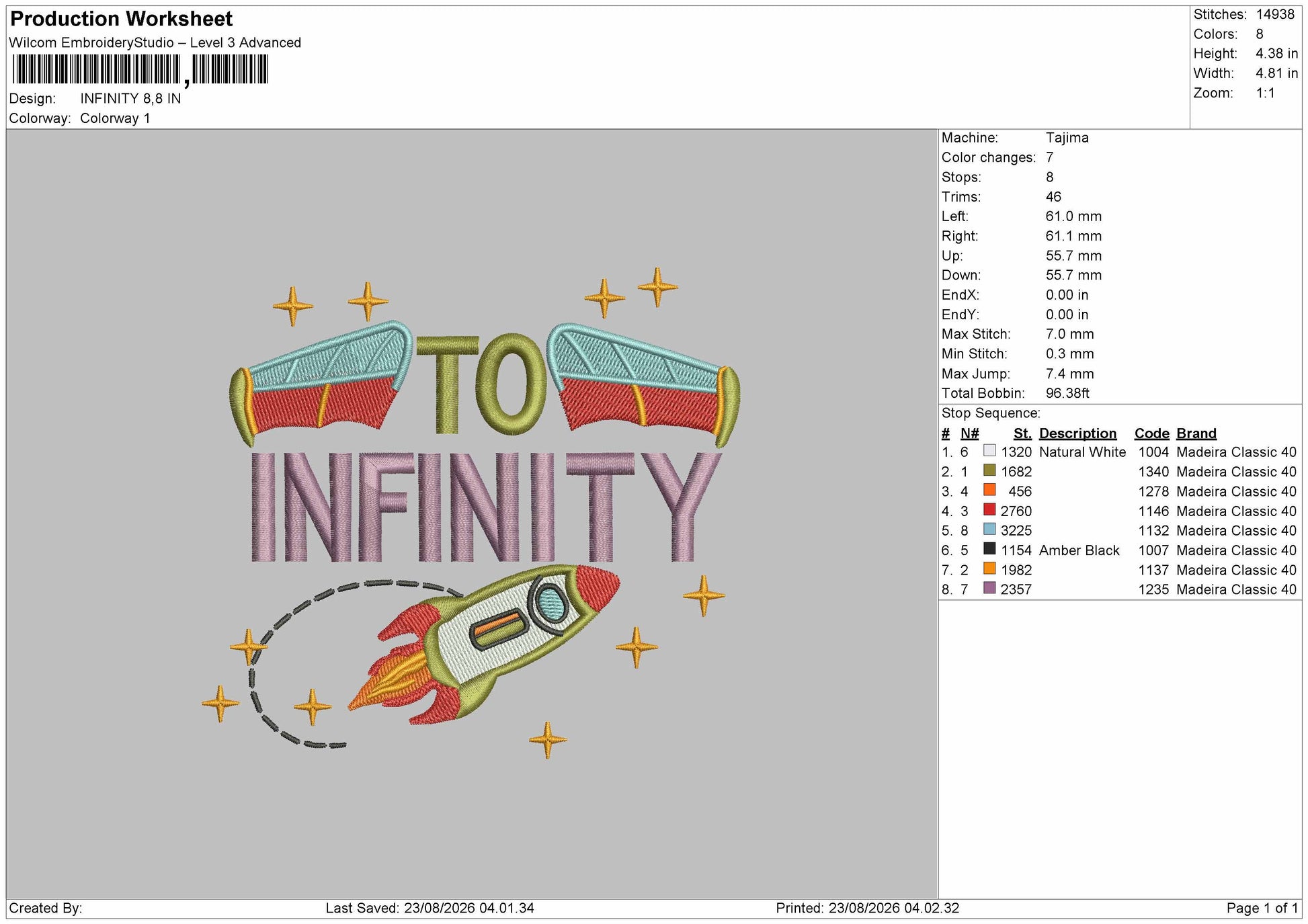Click the Min Stitch value '0.3 mm'
The height and width of the screenshot is (924, 1308).
pyautogui.click(x=1069, y=353)
